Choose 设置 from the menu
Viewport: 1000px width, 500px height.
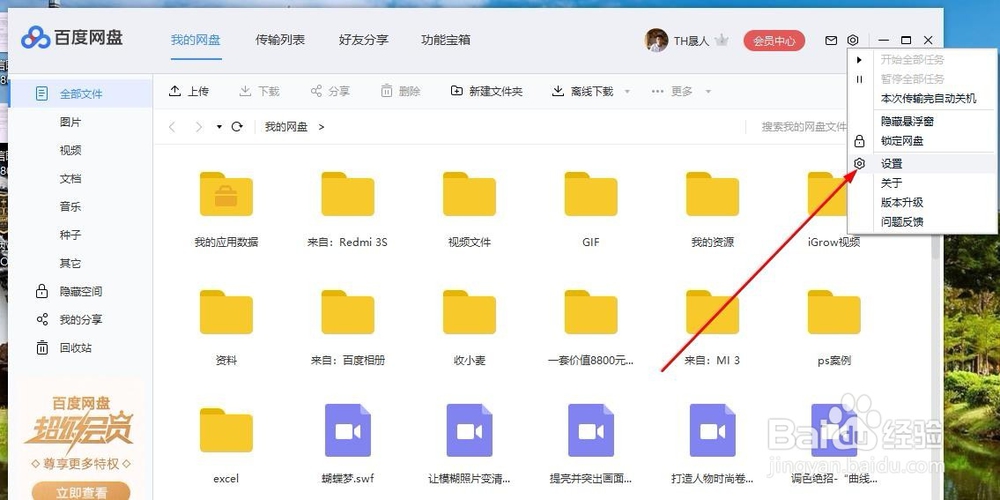pyautogui.click(x=922, y=164)
